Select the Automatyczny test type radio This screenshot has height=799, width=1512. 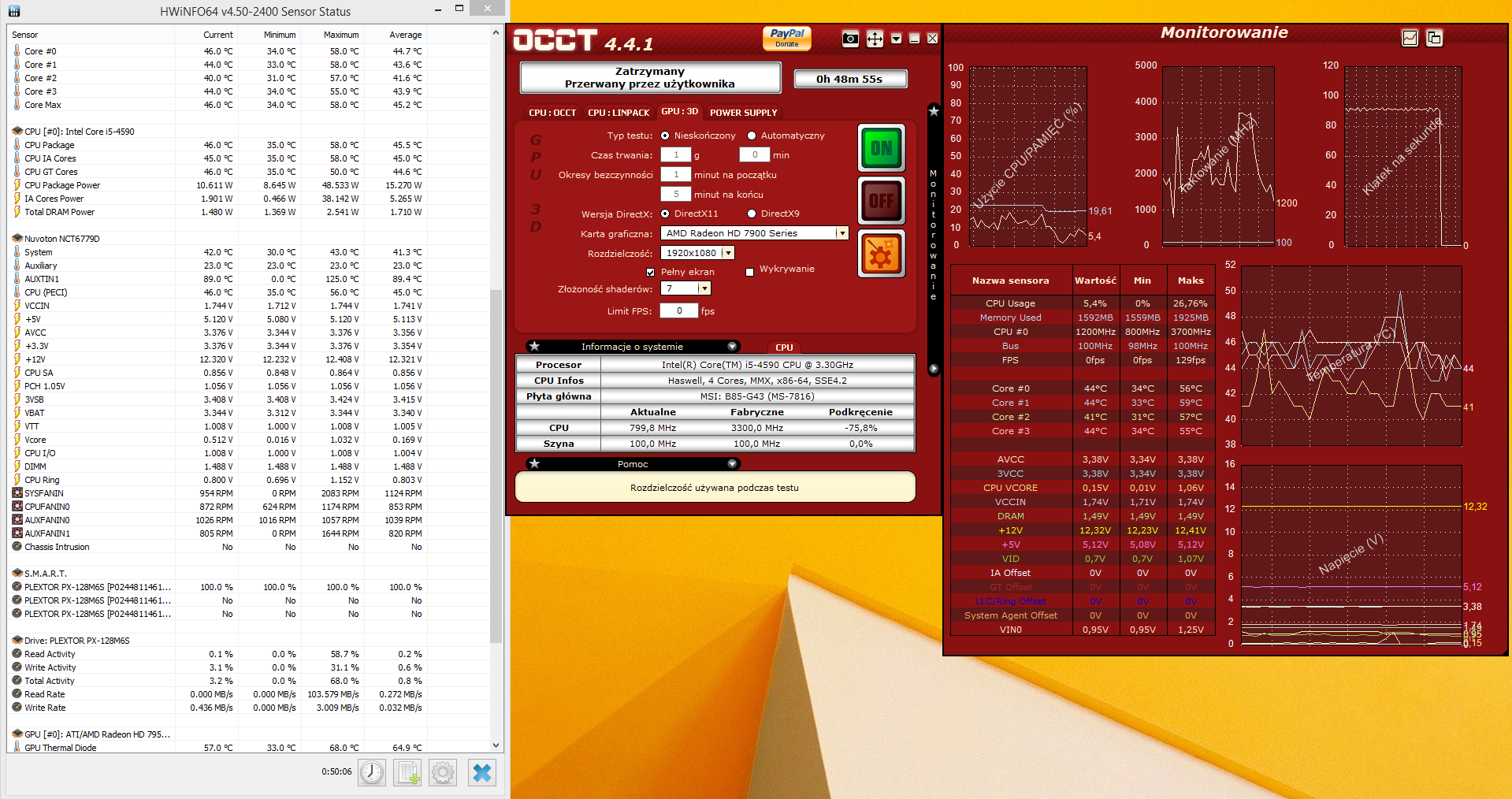(752, 136)
